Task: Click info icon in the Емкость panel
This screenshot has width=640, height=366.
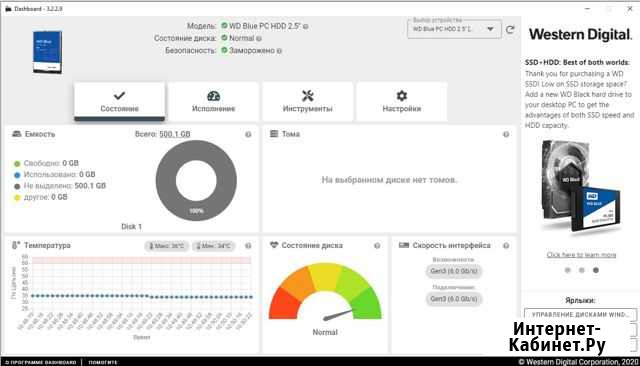Action: [248, 134]
